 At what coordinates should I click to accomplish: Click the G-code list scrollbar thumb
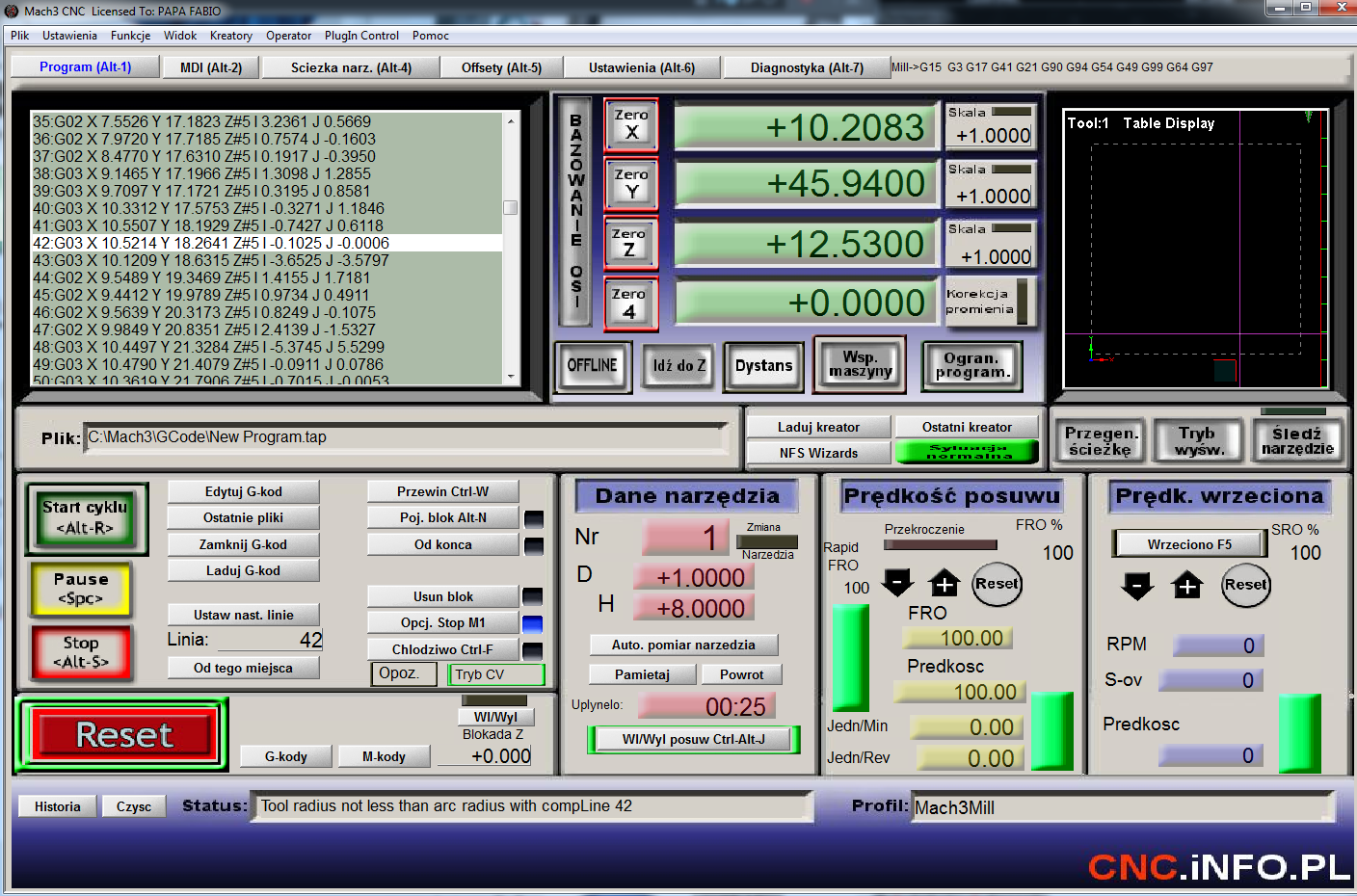(x=511, y=207)
